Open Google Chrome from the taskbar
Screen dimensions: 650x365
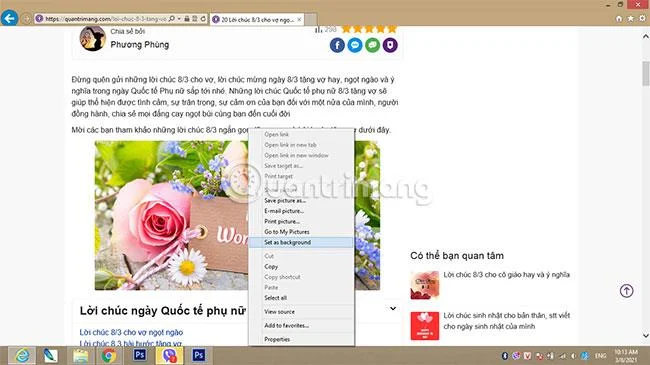pyautogui.click(x=109, y=355)
